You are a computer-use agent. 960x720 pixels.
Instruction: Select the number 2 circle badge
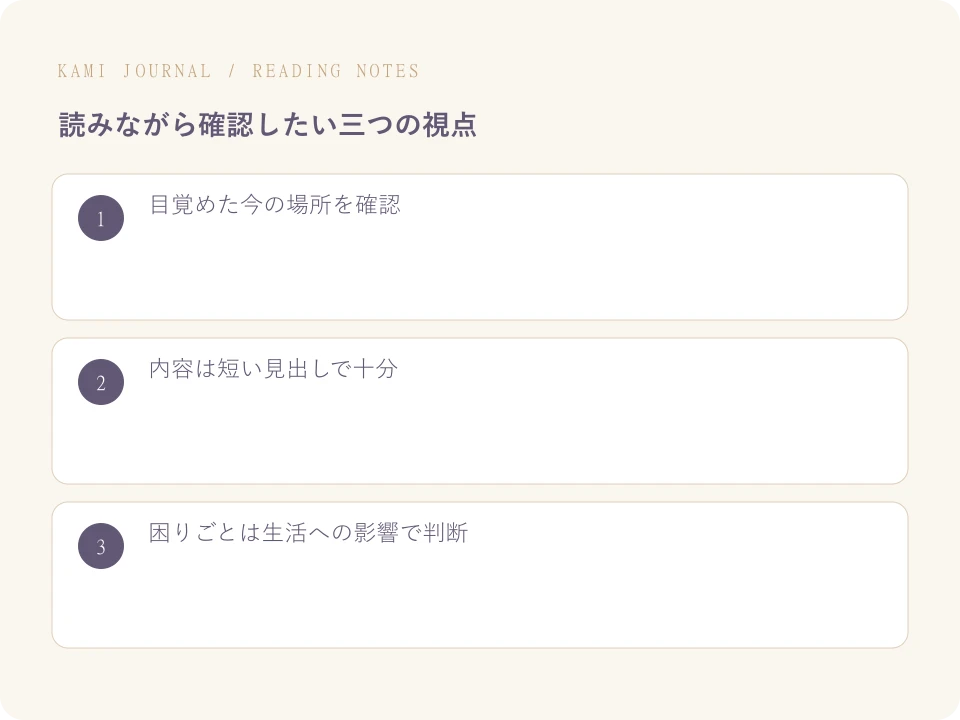(101, 382)
